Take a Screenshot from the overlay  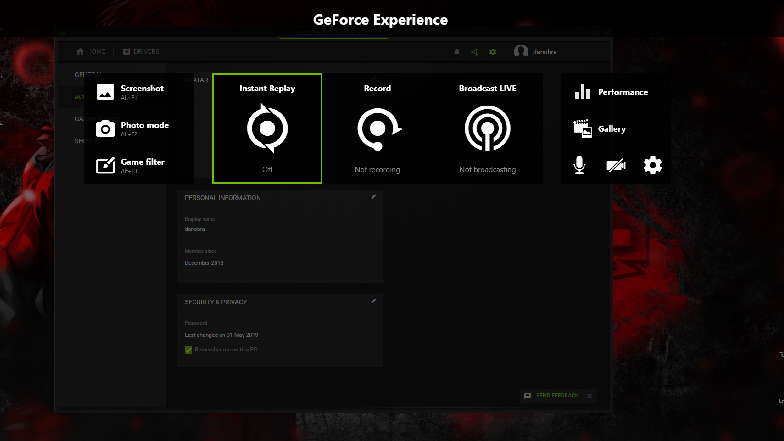130,92
